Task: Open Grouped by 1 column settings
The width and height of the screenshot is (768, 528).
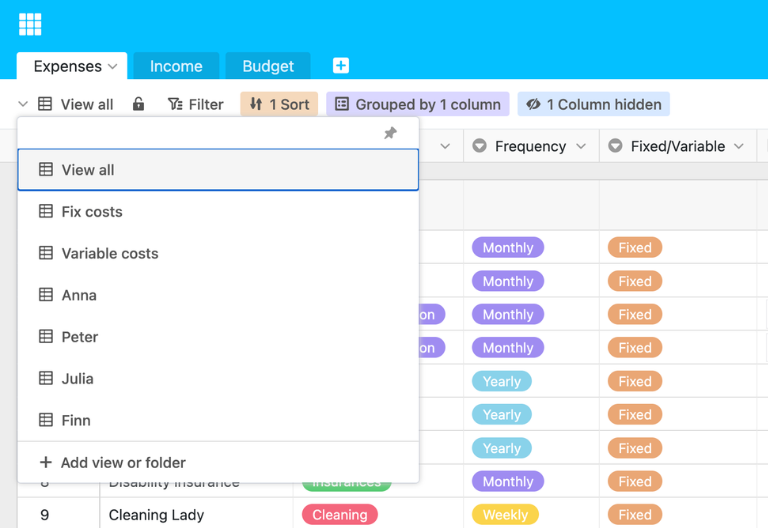Action: point(418,104)
